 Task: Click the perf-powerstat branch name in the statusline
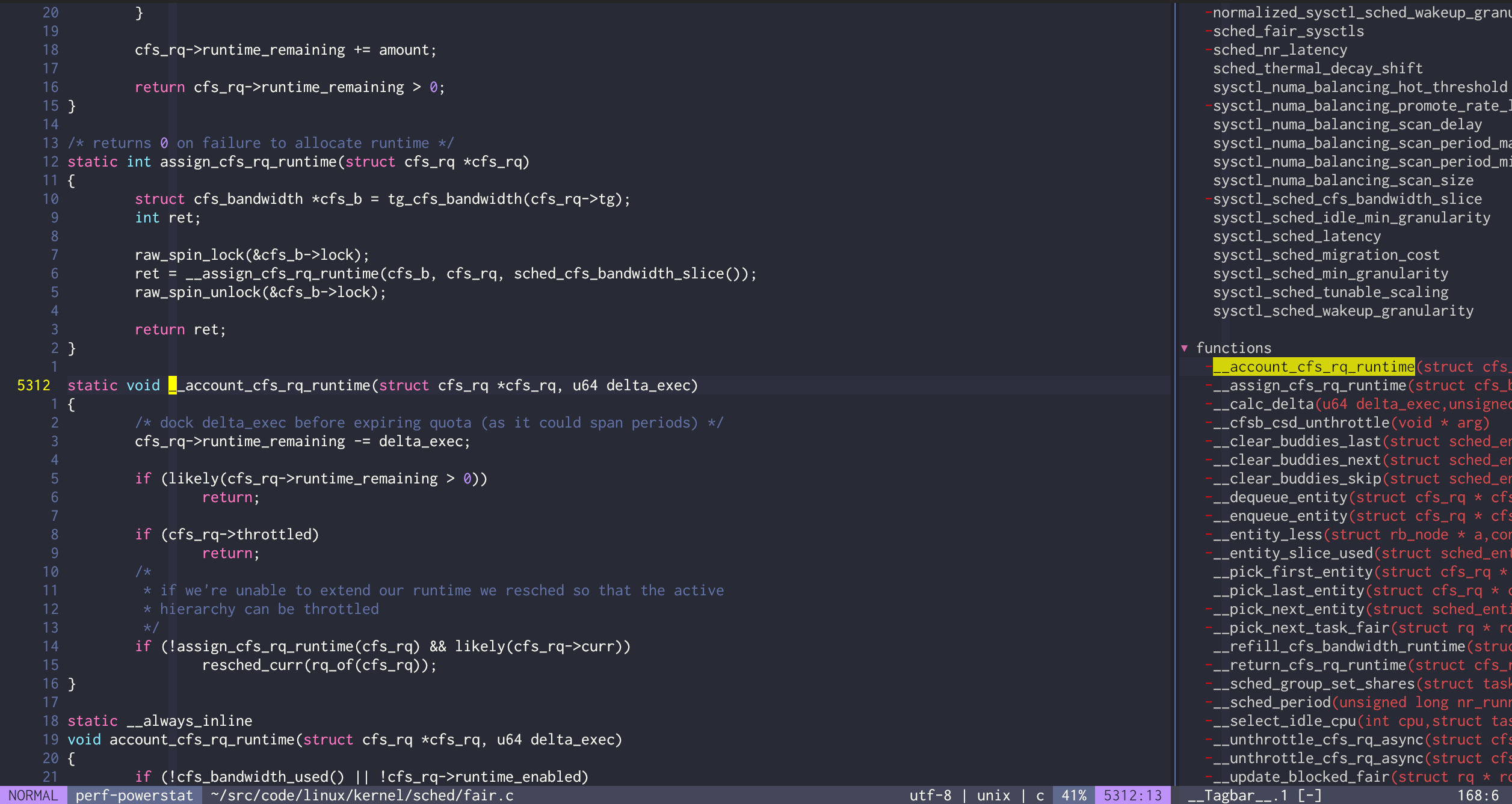coord(134,796)
